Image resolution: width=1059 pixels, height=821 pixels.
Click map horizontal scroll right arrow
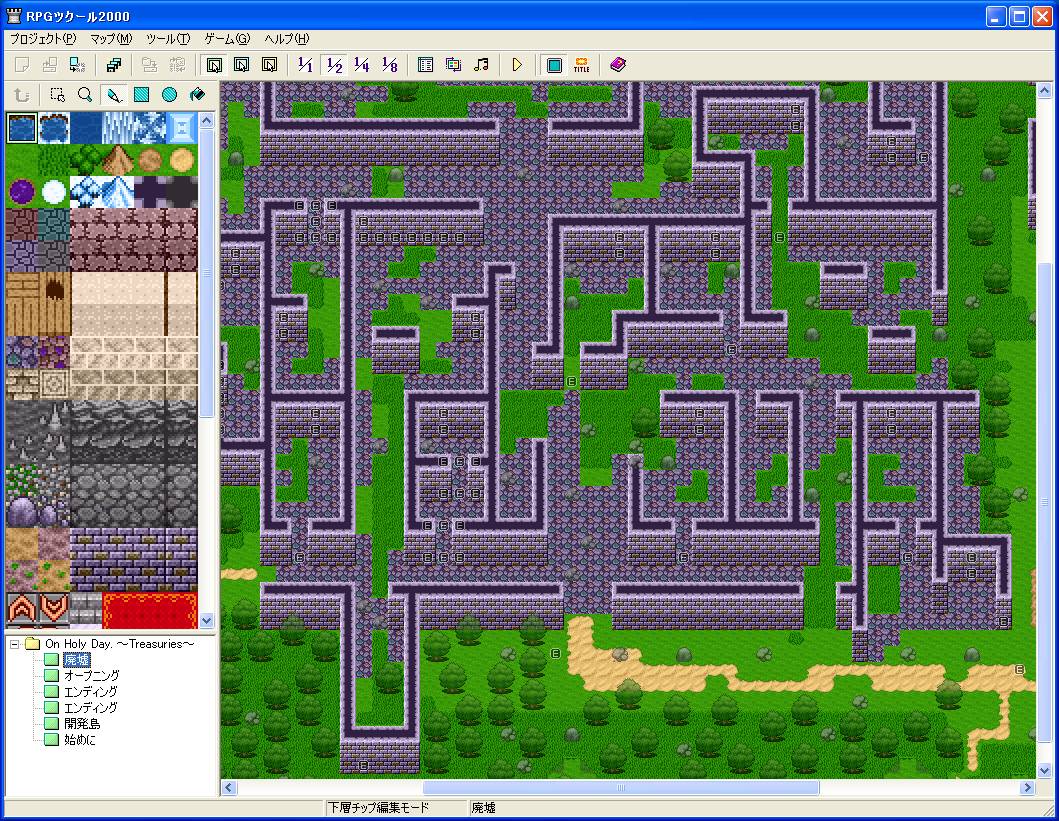pyautogui.click(x=1027, y=787)
